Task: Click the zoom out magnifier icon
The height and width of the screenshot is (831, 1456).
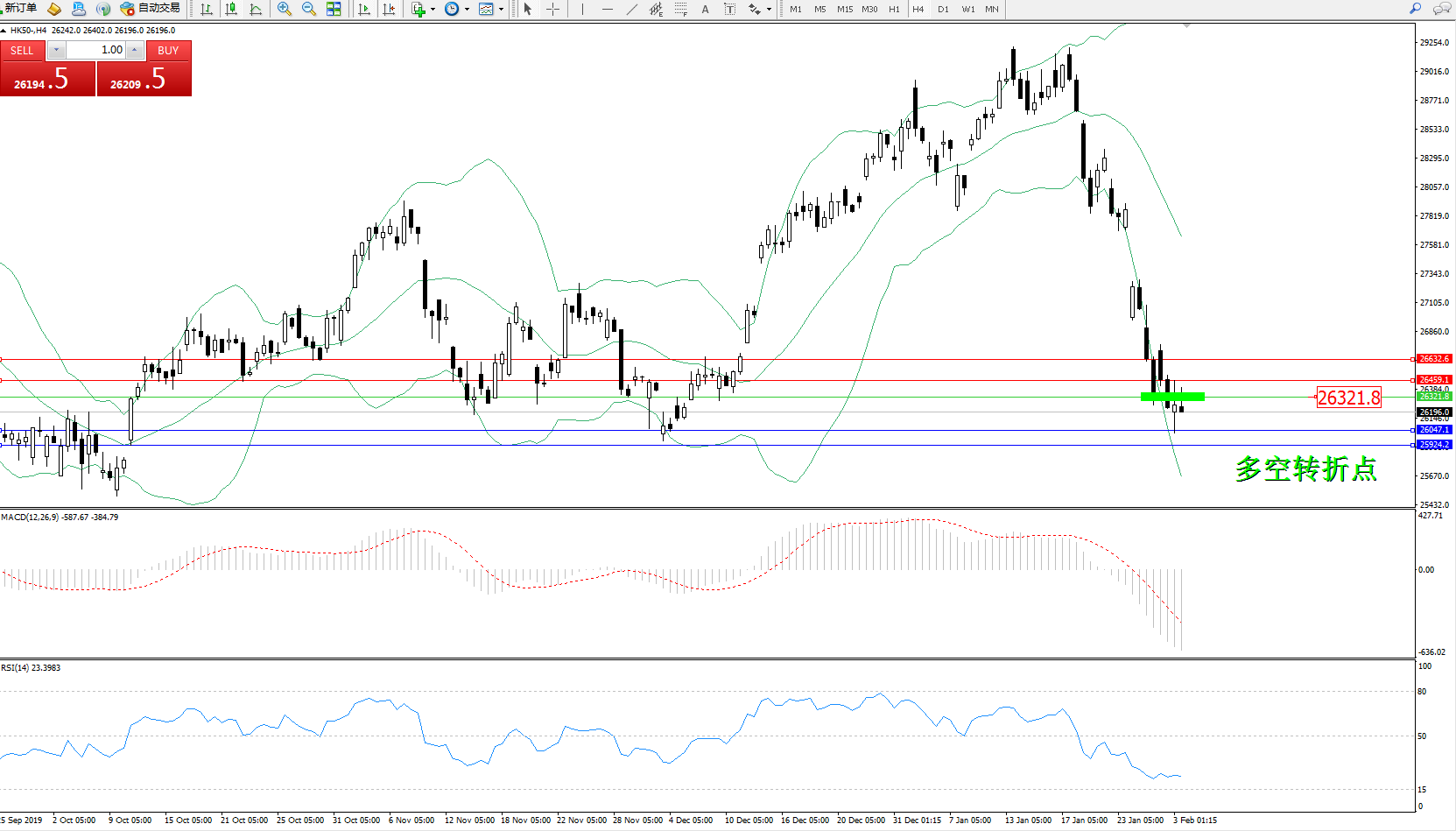Action: tap(308, 9)
